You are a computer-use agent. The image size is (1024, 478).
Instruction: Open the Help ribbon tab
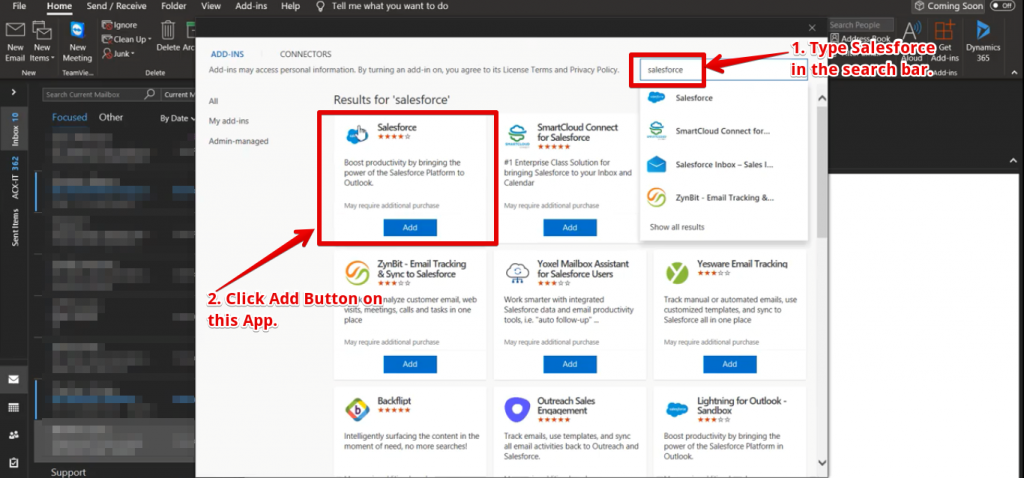(x=290, y=6)
